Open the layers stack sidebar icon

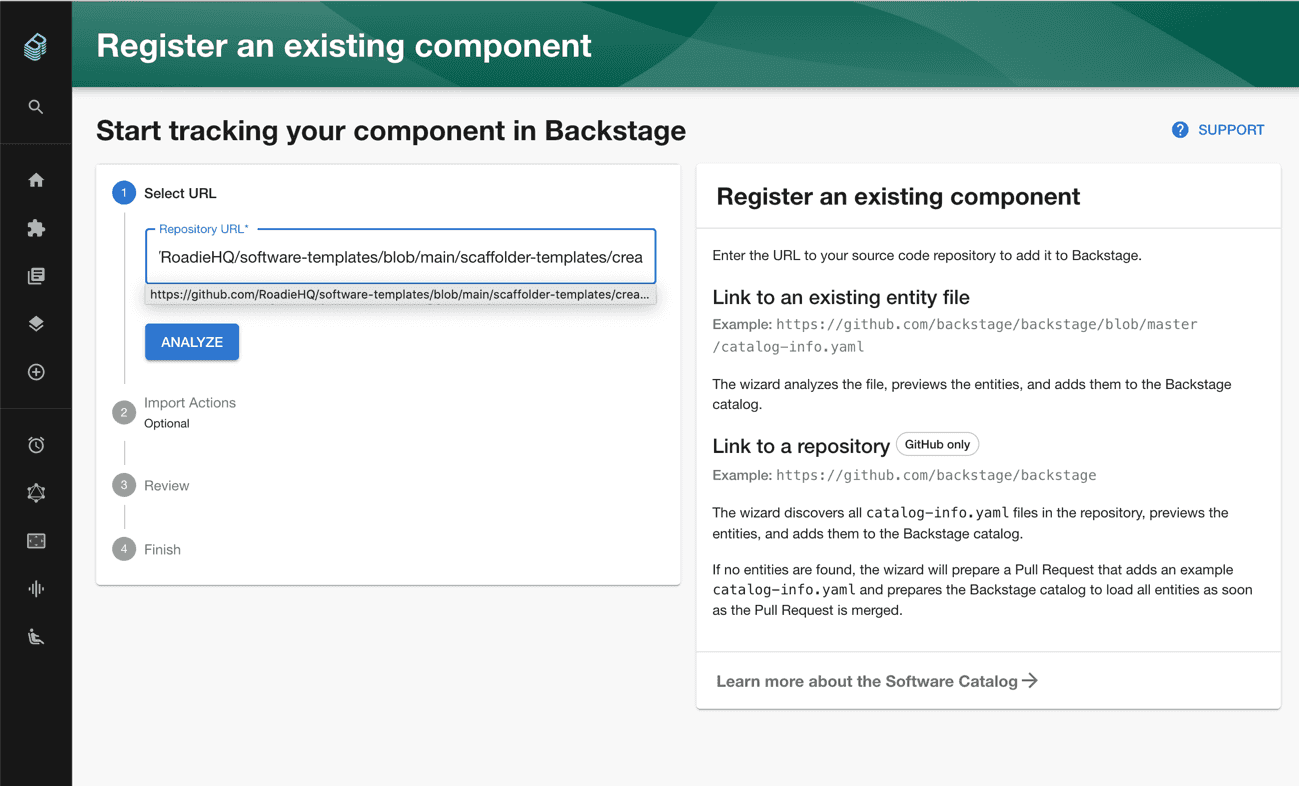(x=36, y=324)
